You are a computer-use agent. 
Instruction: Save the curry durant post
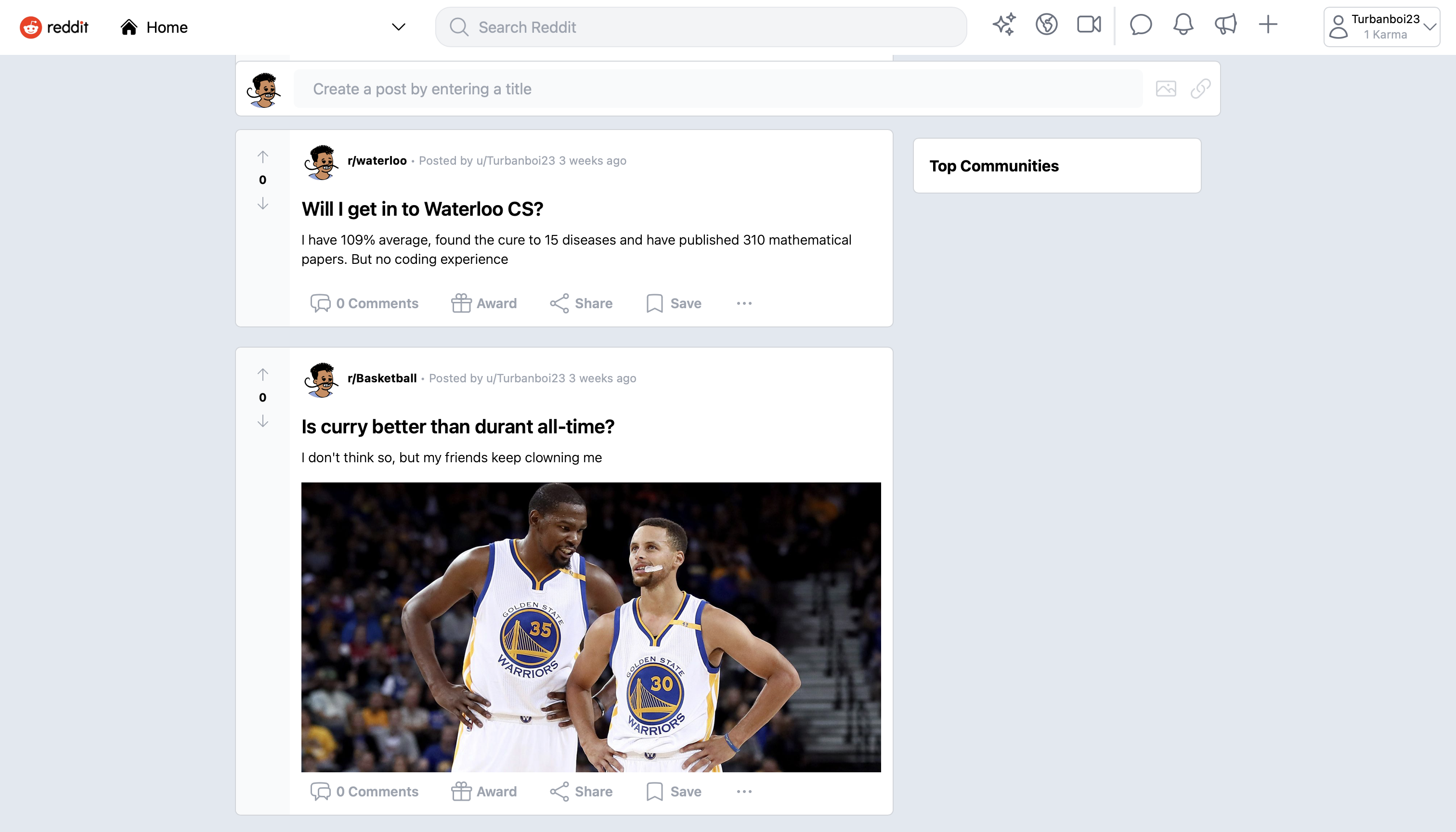(673, 792)
